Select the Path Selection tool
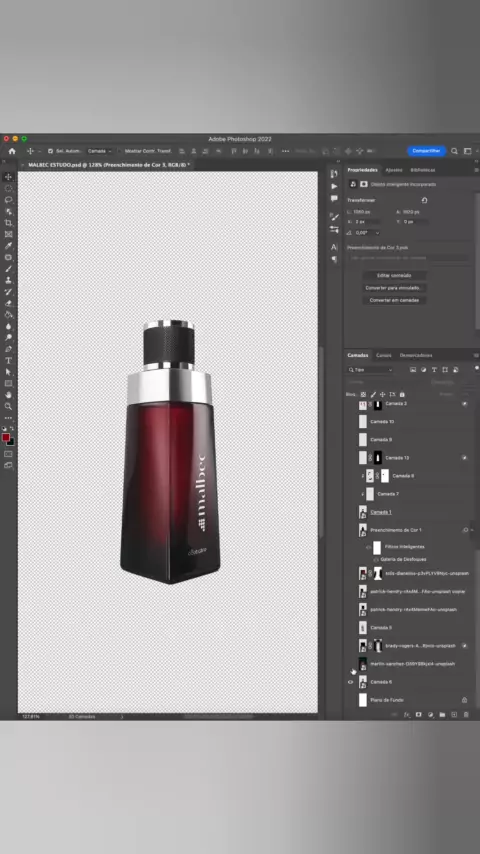The height and width of the screenshot is (854, 480). (8, 372)
